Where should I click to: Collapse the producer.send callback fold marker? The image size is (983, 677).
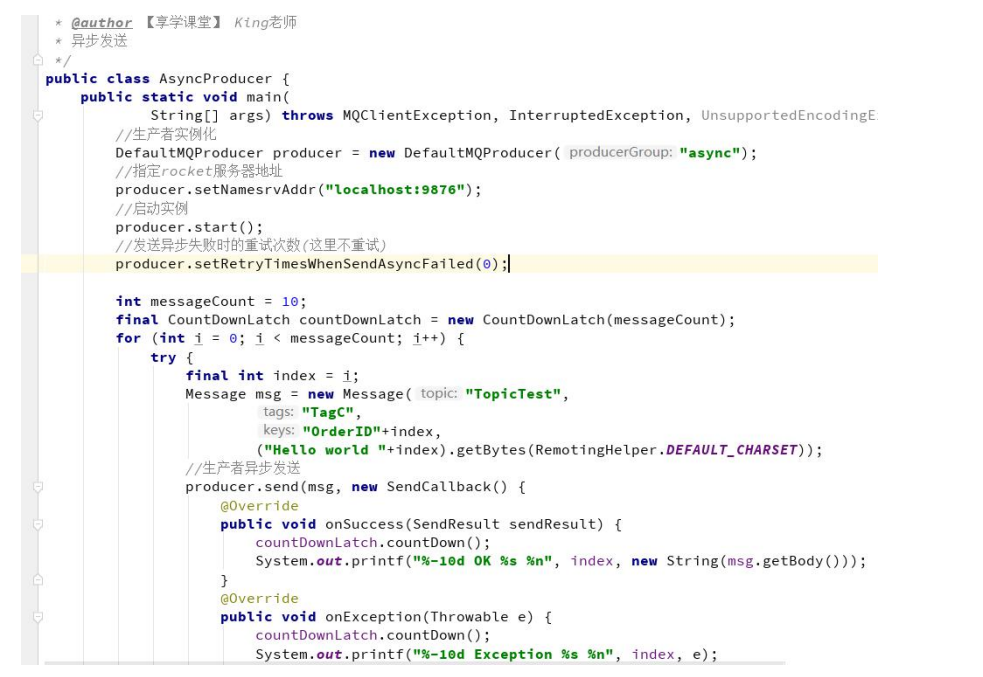(x=38, y=487)
